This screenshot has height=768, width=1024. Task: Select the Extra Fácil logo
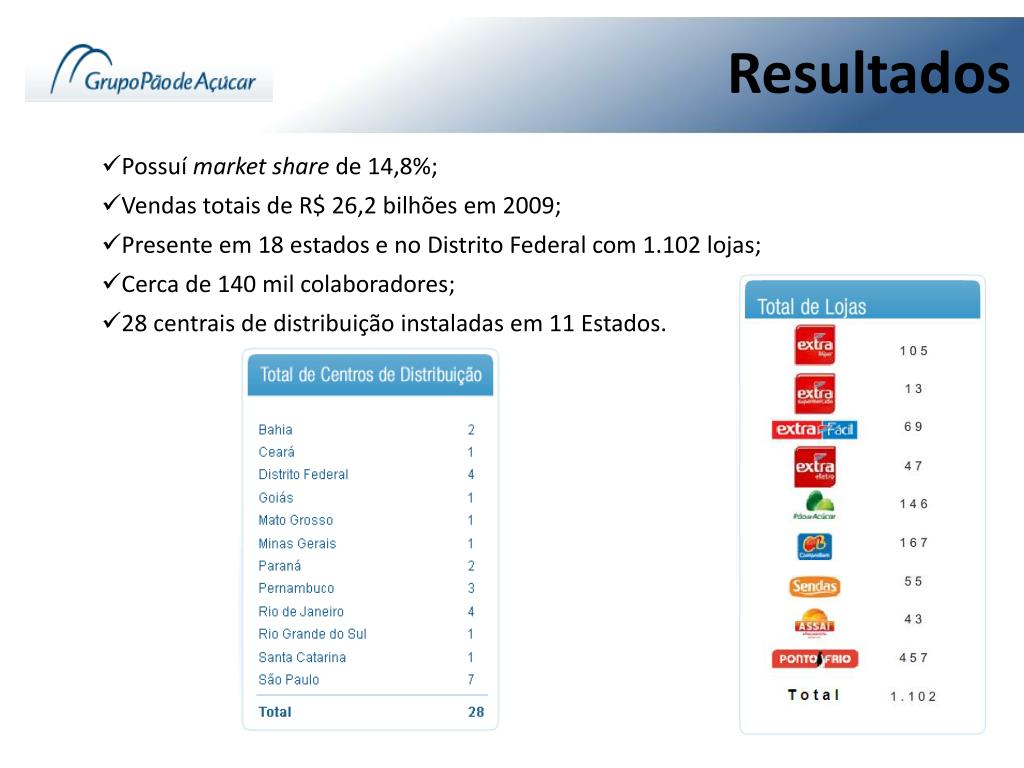tap(814, 429)
